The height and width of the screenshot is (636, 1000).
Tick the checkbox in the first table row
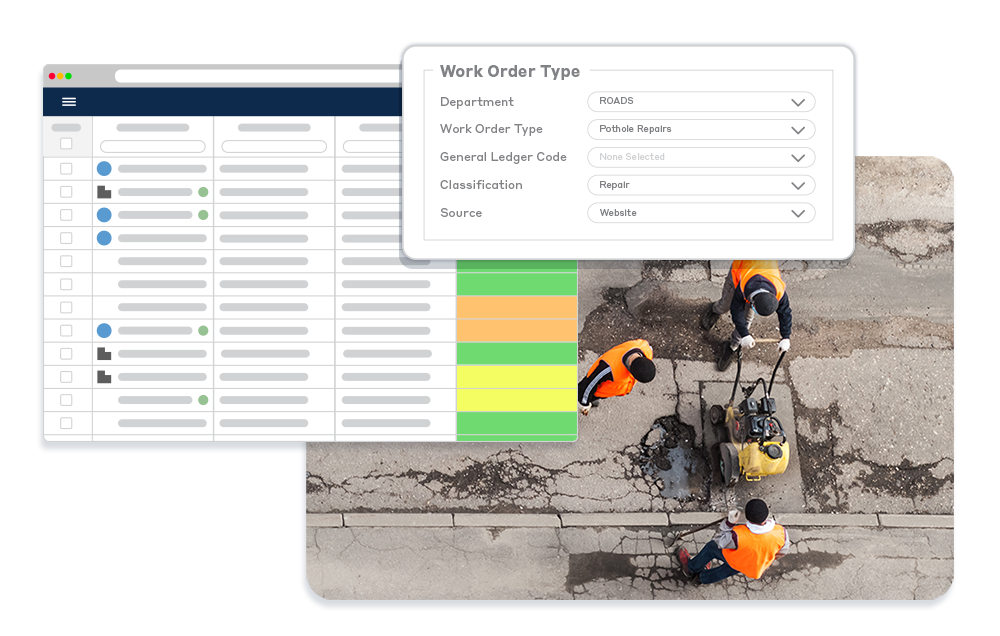(66, 168)
